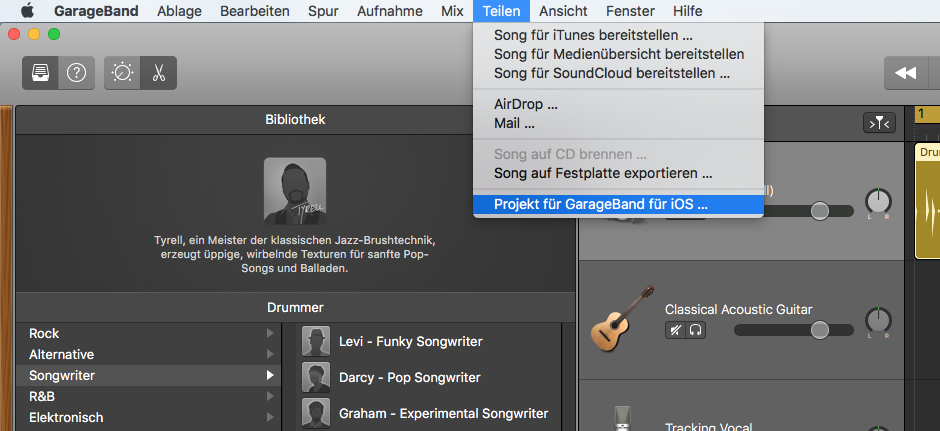The height and width of the screenshot is (431, 940).
Task: Solo the Classical Acoustic Guitar track via headphones
Action: pos(695,330)
